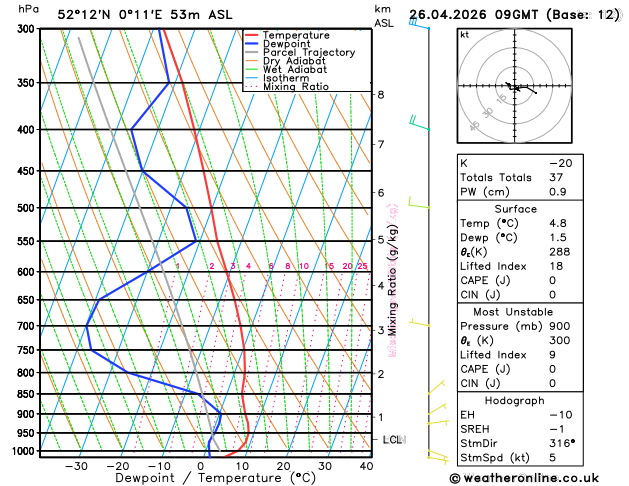Click the 700 pressure level label
The height and width of the screenshot is (486, 629).
pyautogui.click(x=28, y=326)
